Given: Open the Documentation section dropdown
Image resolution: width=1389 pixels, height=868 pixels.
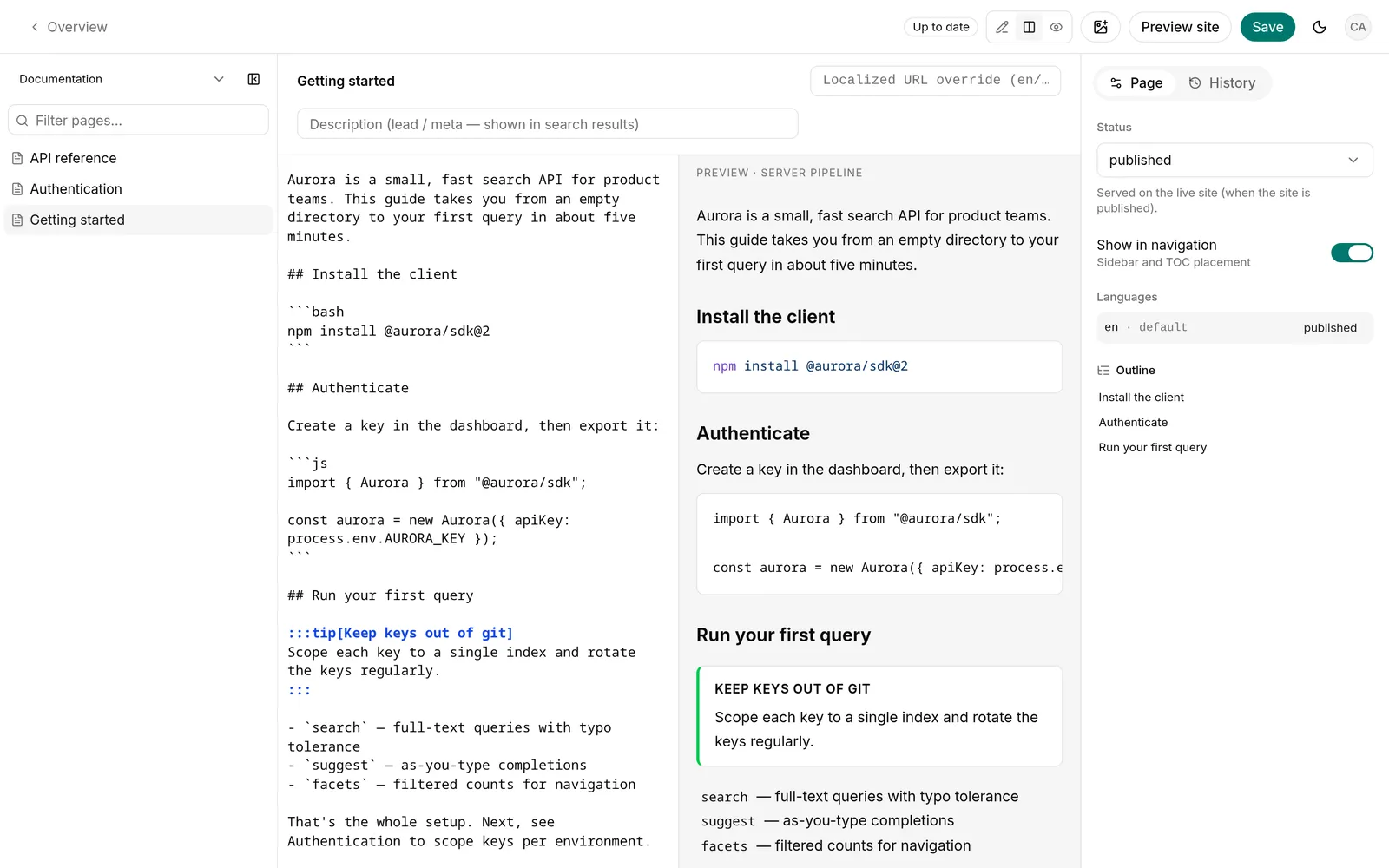Looking at the screenshot, I should click(122, 79).
